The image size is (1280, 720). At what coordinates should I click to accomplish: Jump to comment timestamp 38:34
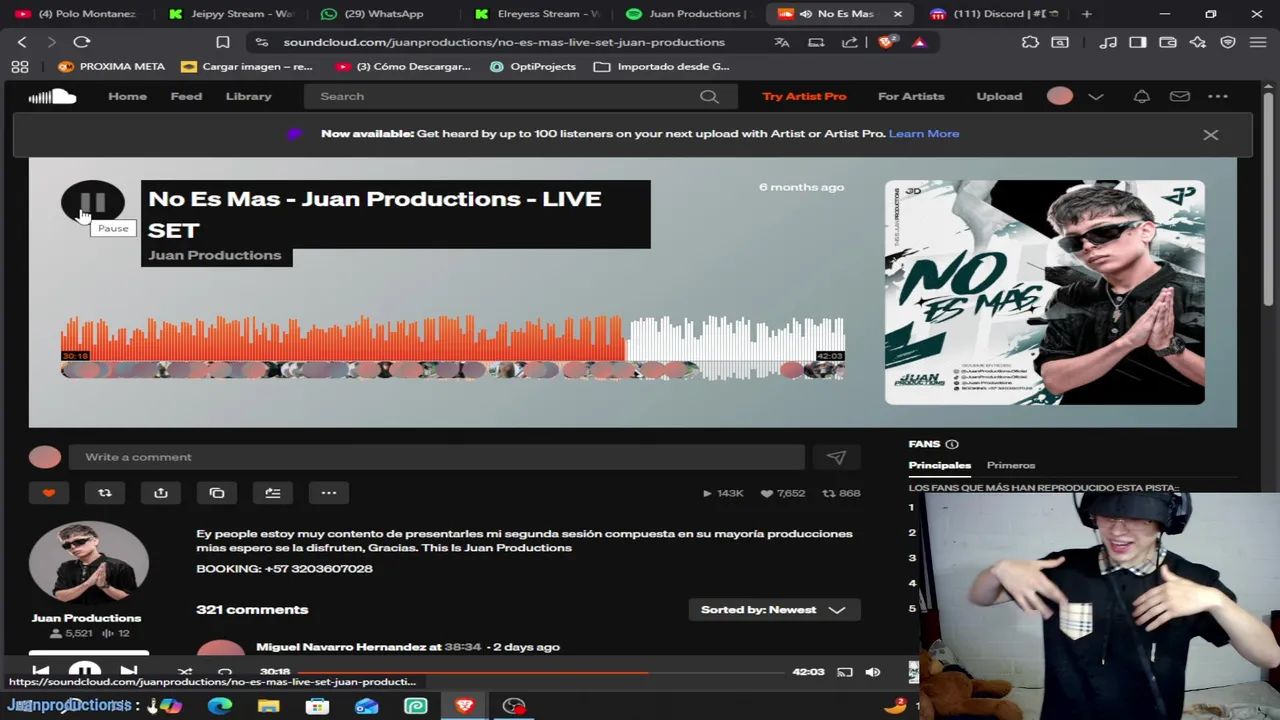point(463,647)
